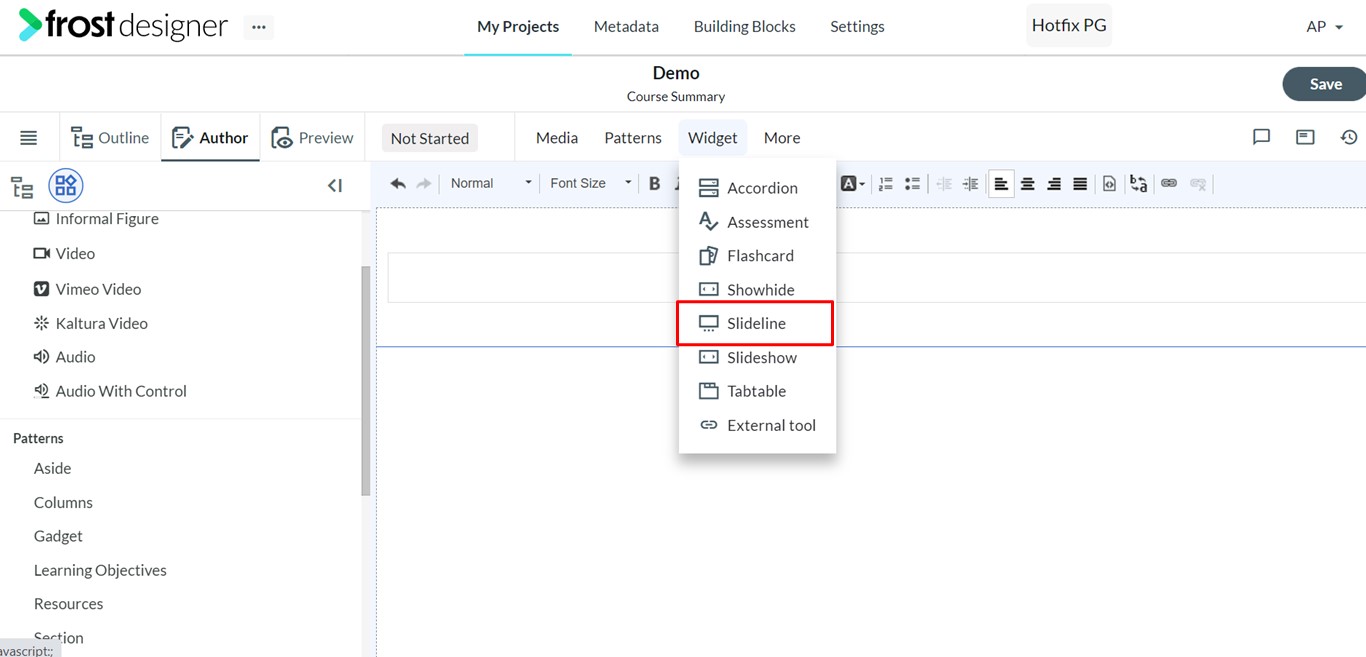This screenshot has width=1366, height=657.
Task: Insert a hyperlink with link icon
Action: [1169, 183]
